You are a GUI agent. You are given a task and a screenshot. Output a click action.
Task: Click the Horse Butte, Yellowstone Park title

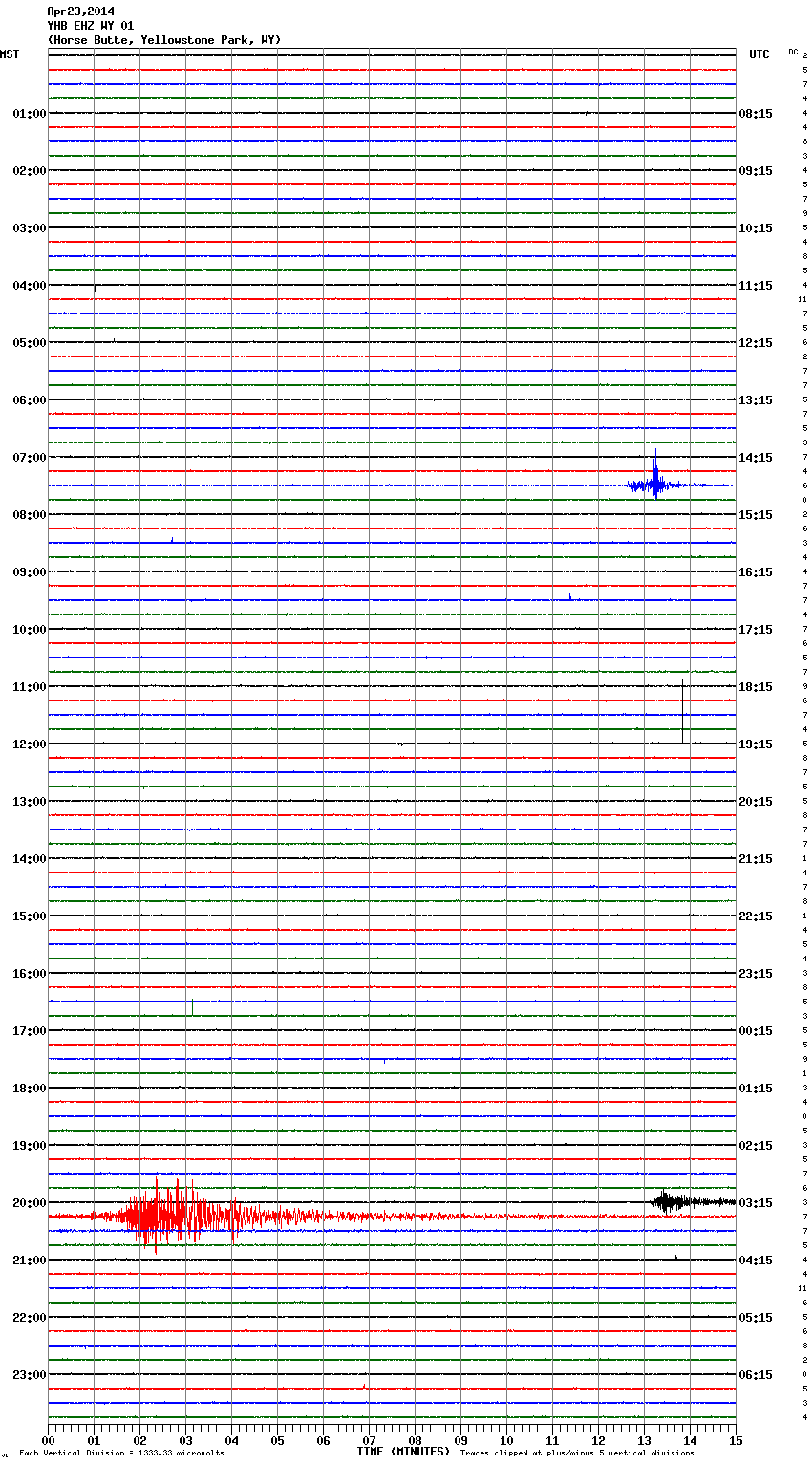pos(163,40)
